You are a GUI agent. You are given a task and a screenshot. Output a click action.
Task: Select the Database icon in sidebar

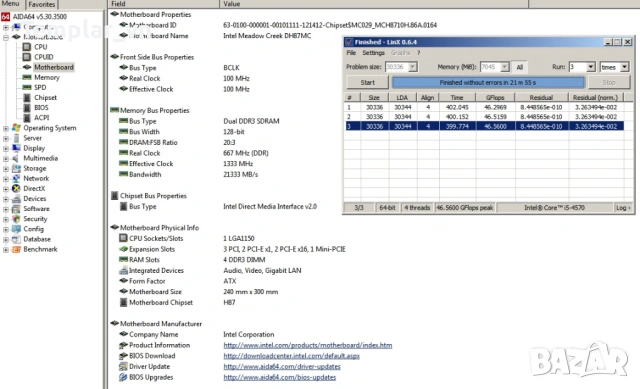tap(16, 239)
